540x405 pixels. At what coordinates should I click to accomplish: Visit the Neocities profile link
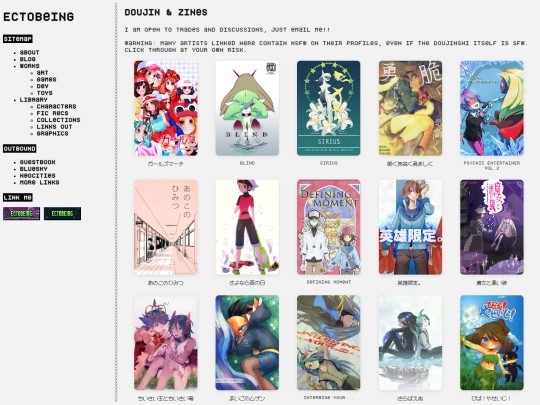coord(37,175)
